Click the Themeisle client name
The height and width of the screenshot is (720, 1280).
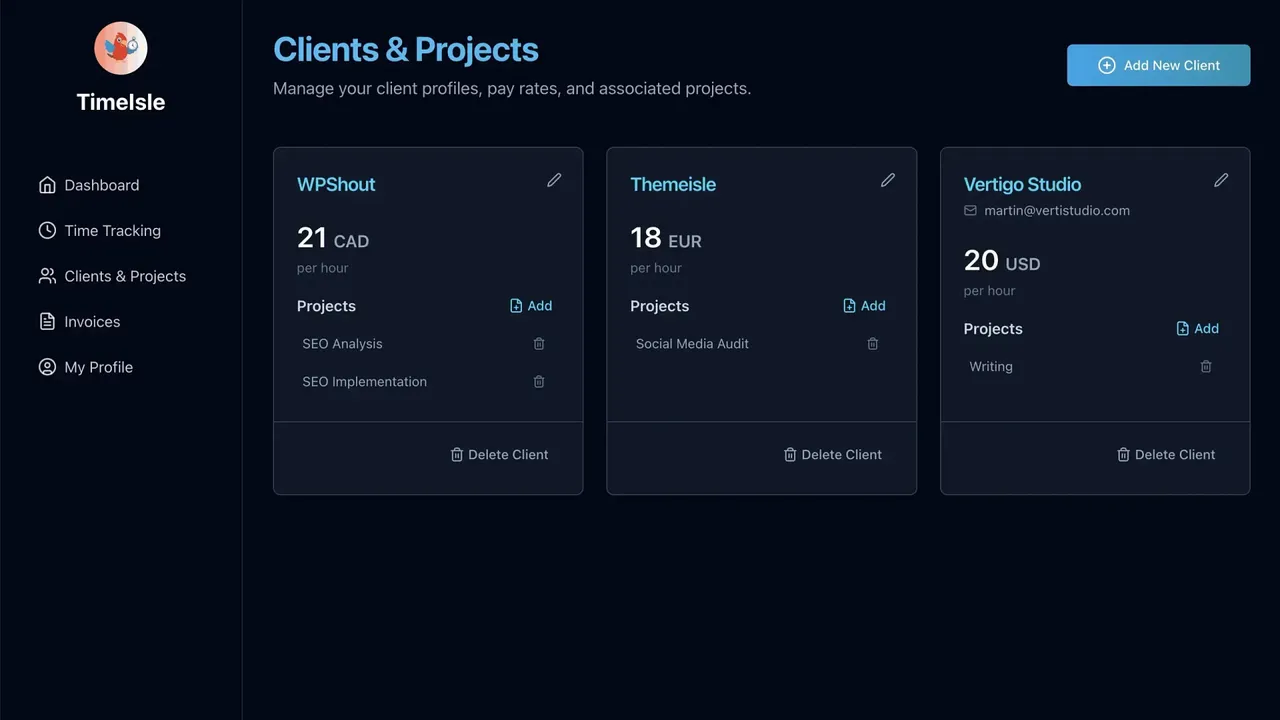(x=673, y=184)
